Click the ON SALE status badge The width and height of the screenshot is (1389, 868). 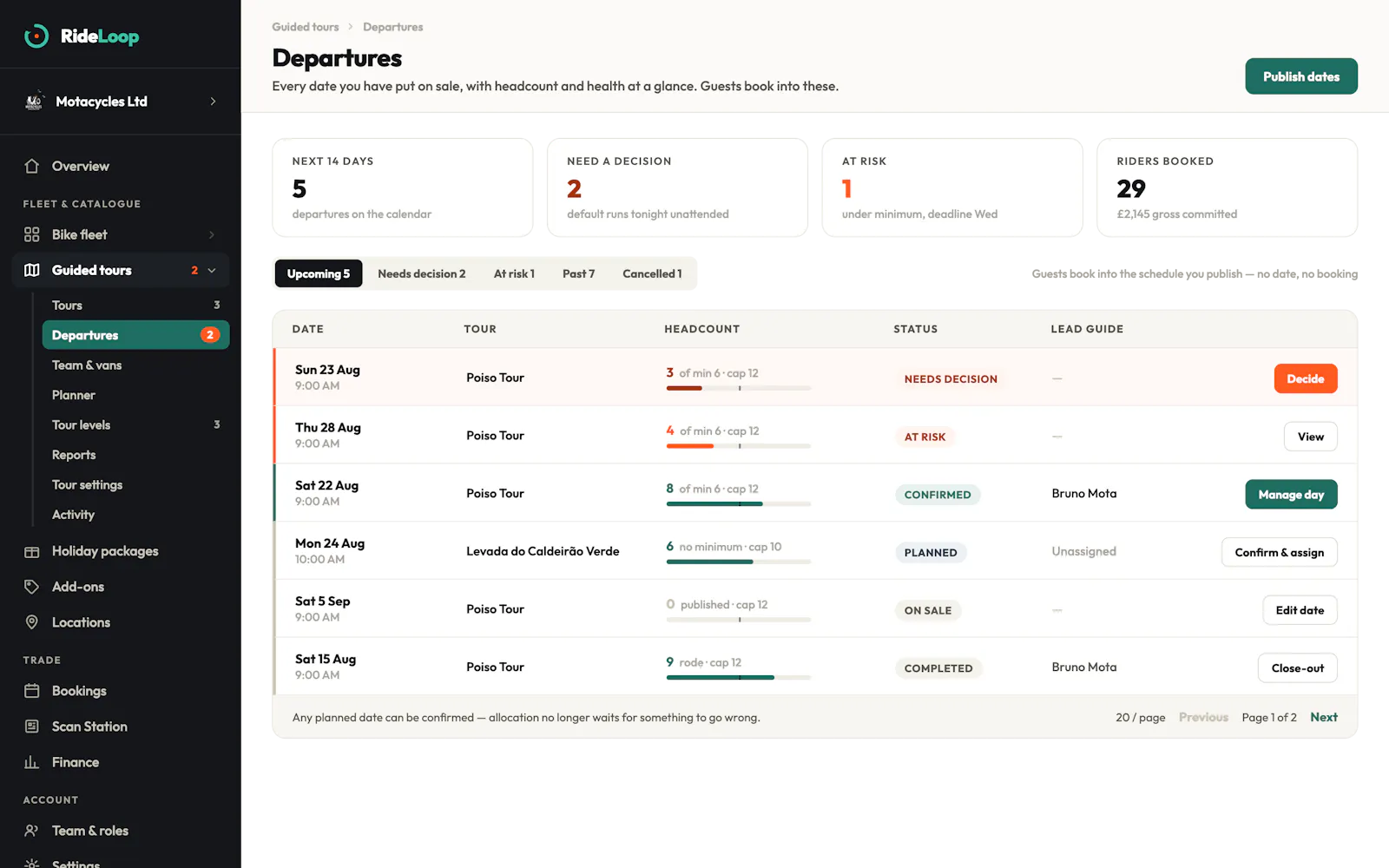(928, 610)
